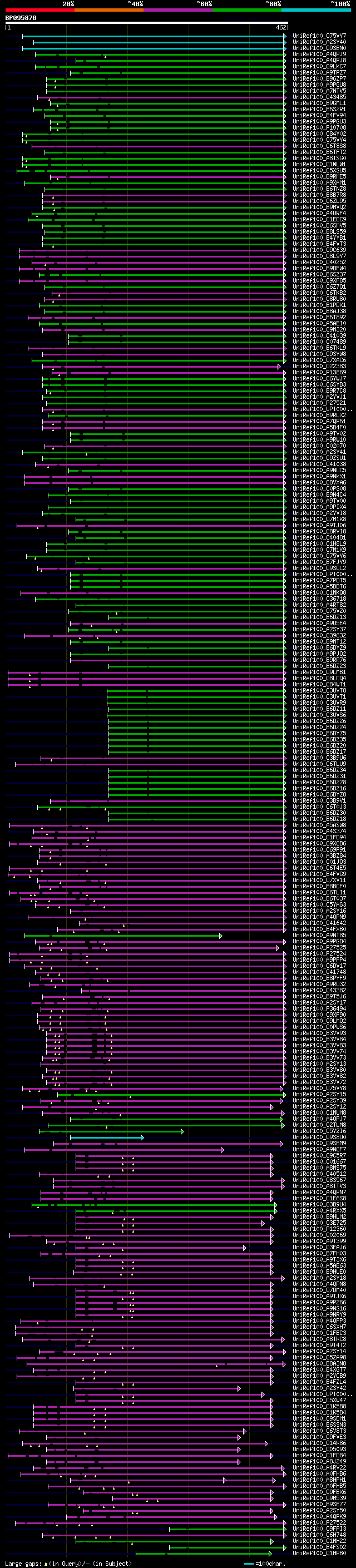Click label UniRef100_B9T4T2
This screenshot has height=1568, width=356.
click(319, 1346)
